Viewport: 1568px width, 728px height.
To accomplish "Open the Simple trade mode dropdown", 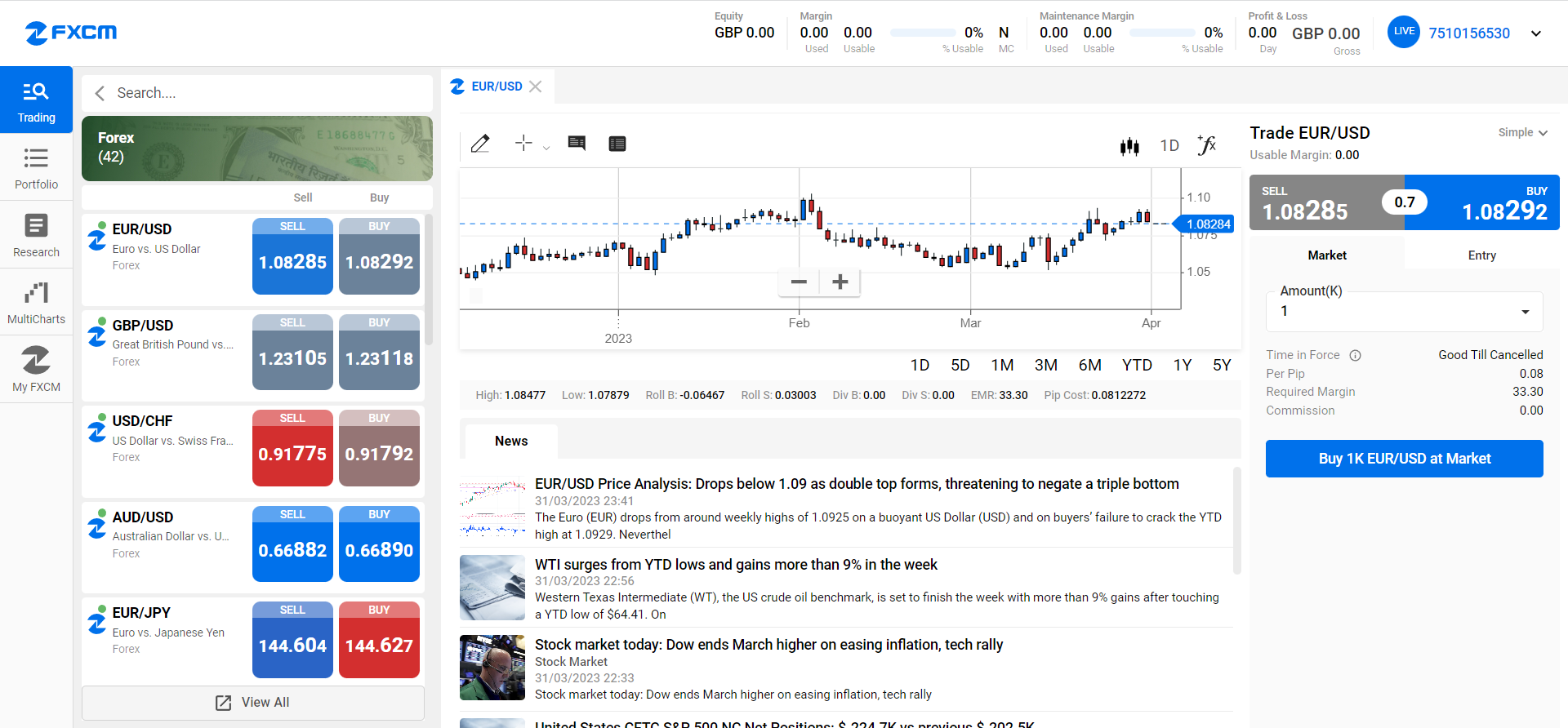I will (1522, 132).
